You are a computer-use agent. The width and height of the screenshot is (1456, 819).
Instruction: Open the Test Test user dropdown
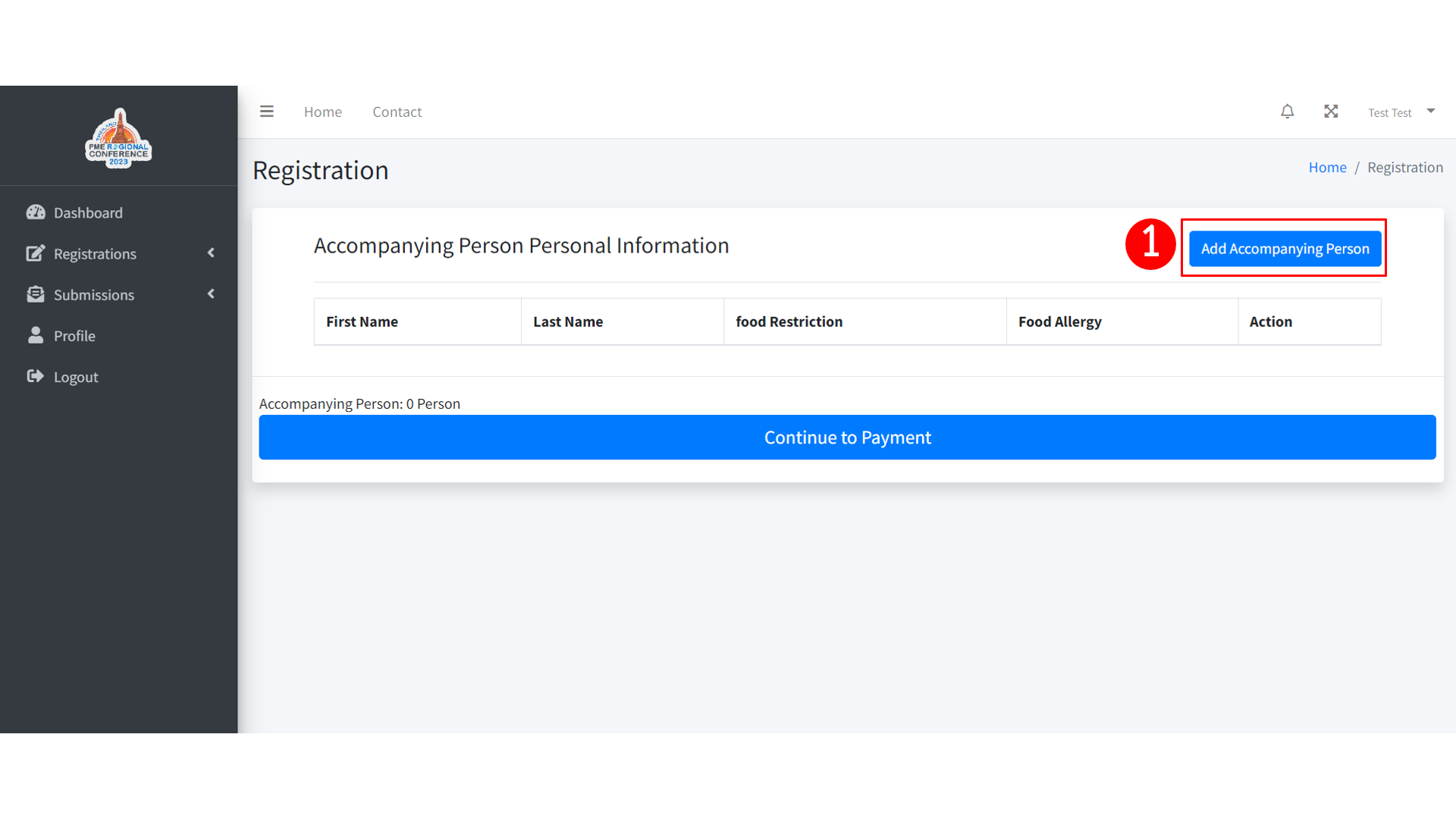pos(1401,112)
